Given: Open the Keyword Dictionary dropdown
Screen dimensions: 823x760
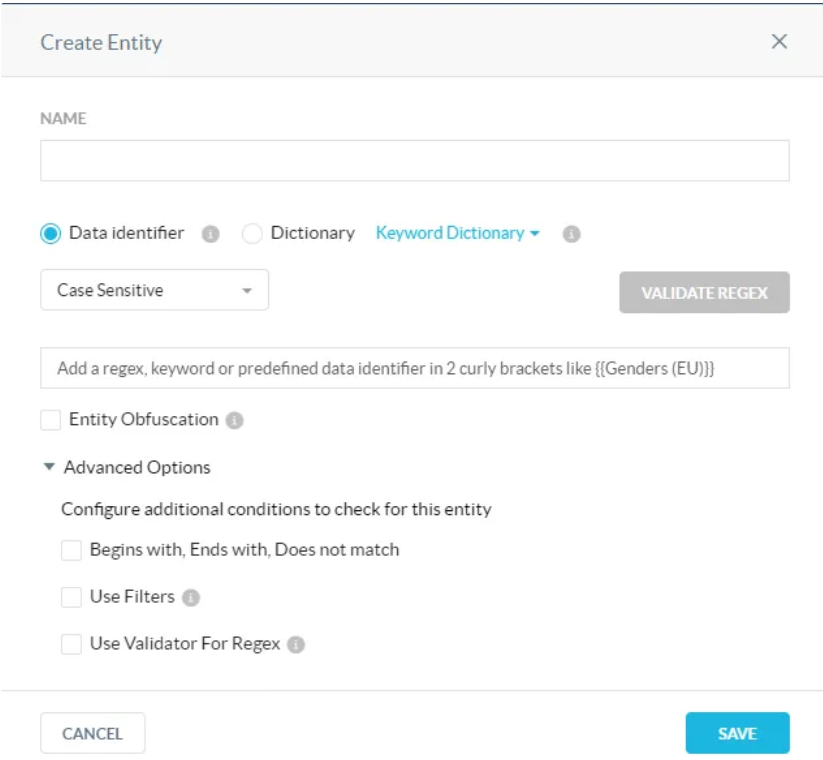Looking at the screenshot, I should click(458, 233).
